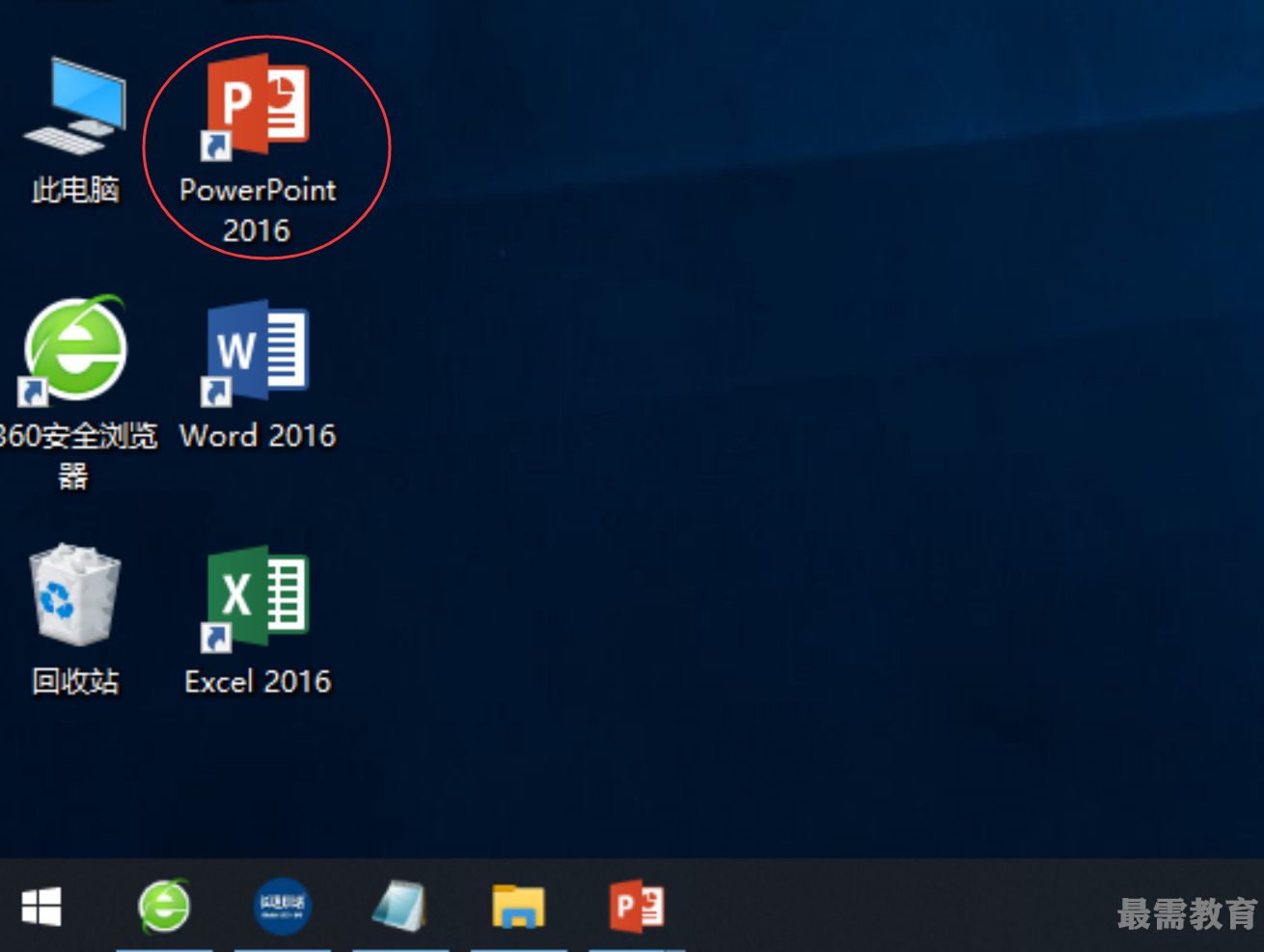Open the notepad-like taskbar icon
Viewport: 1264px width, 952px height.
[x=399, y=907]
